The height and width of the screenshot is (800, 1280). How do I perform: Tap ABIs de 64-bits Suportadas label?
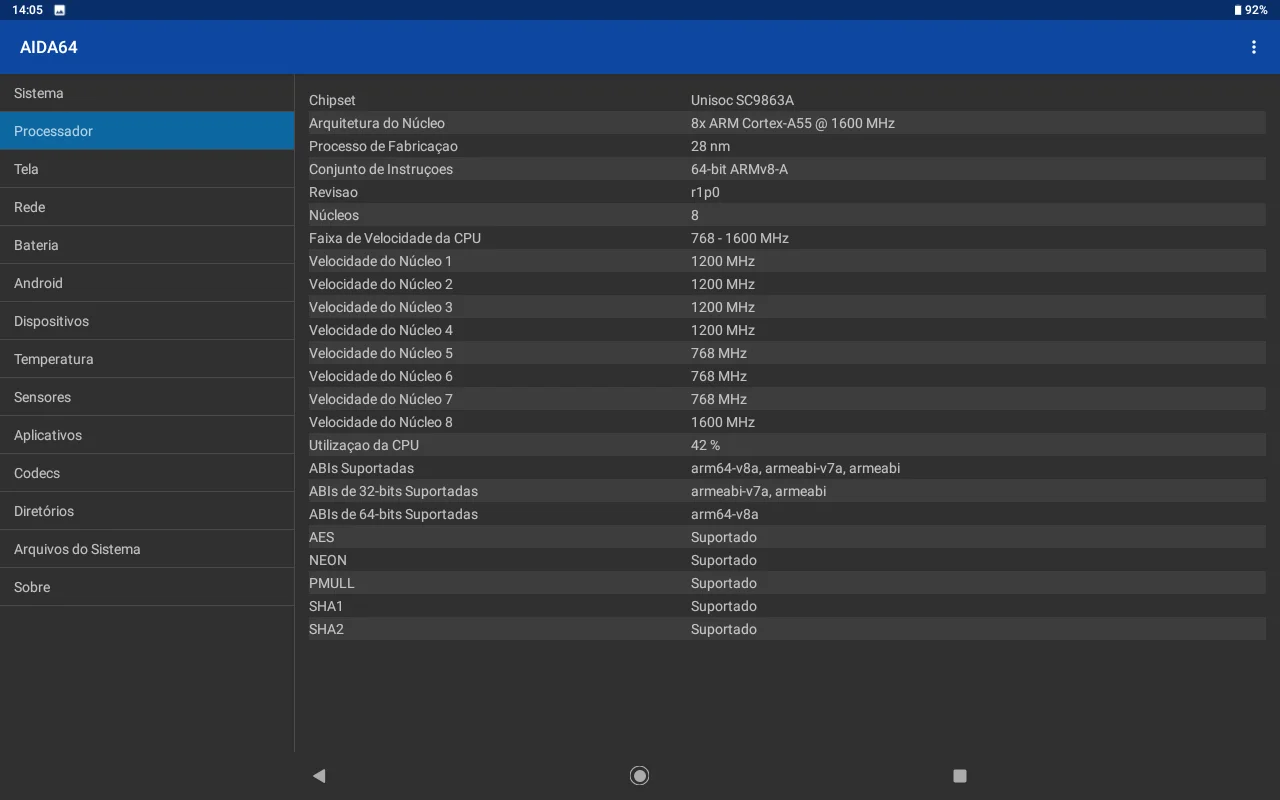click(393, 514)
